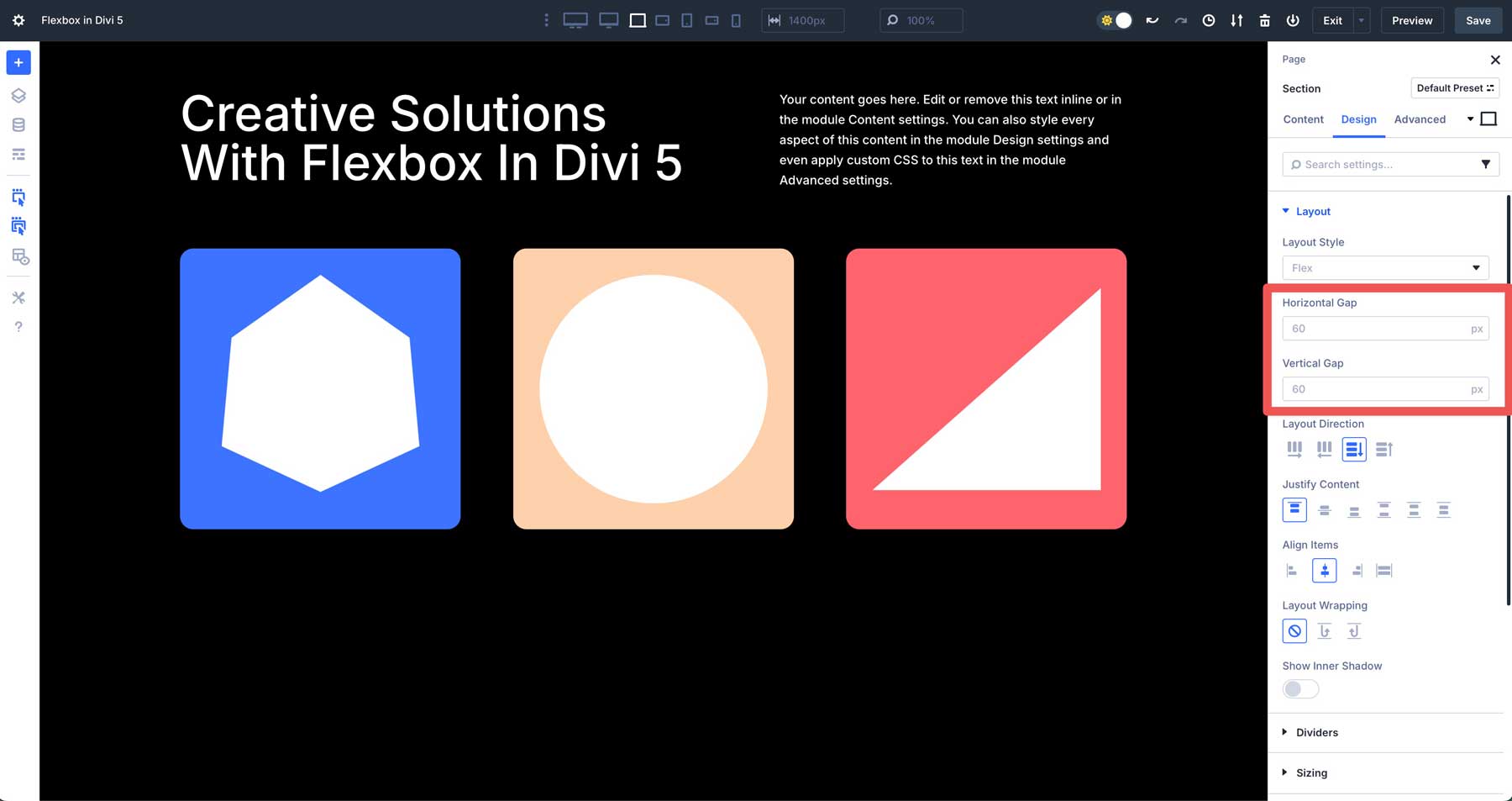Click the Preview button
The image size is (1512, 801).
pos(1411,20)
